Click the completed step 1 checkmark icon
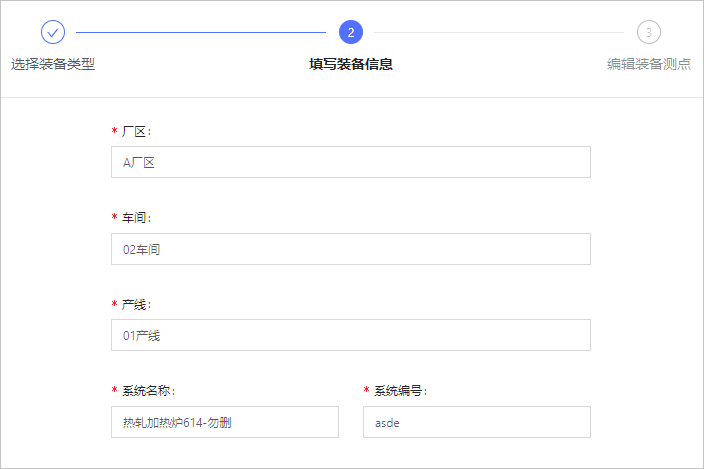Screen dimensions: 704x469 (53, 32)
